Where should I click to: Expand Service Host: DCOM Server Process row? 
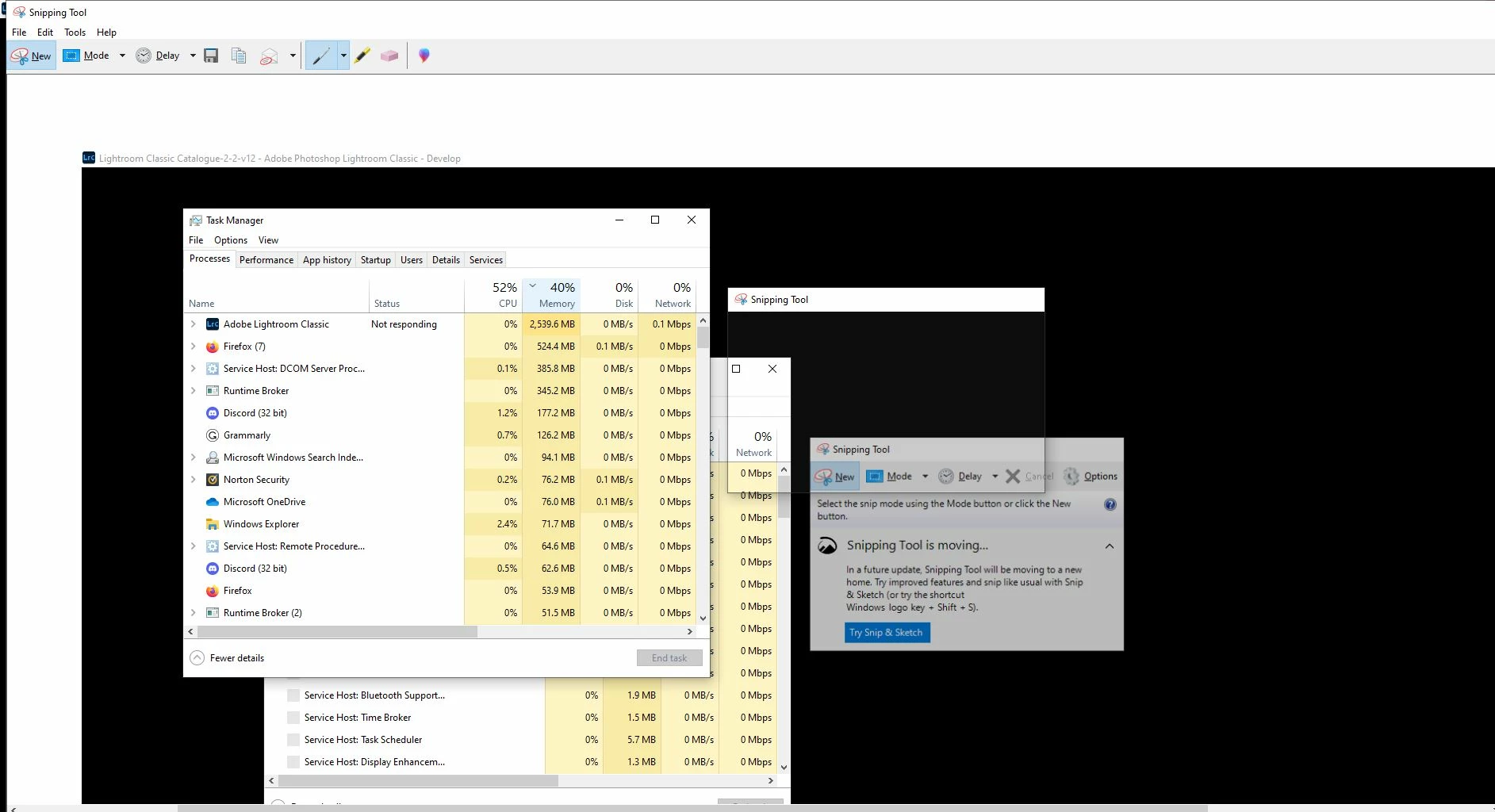[x=194, y=369]
